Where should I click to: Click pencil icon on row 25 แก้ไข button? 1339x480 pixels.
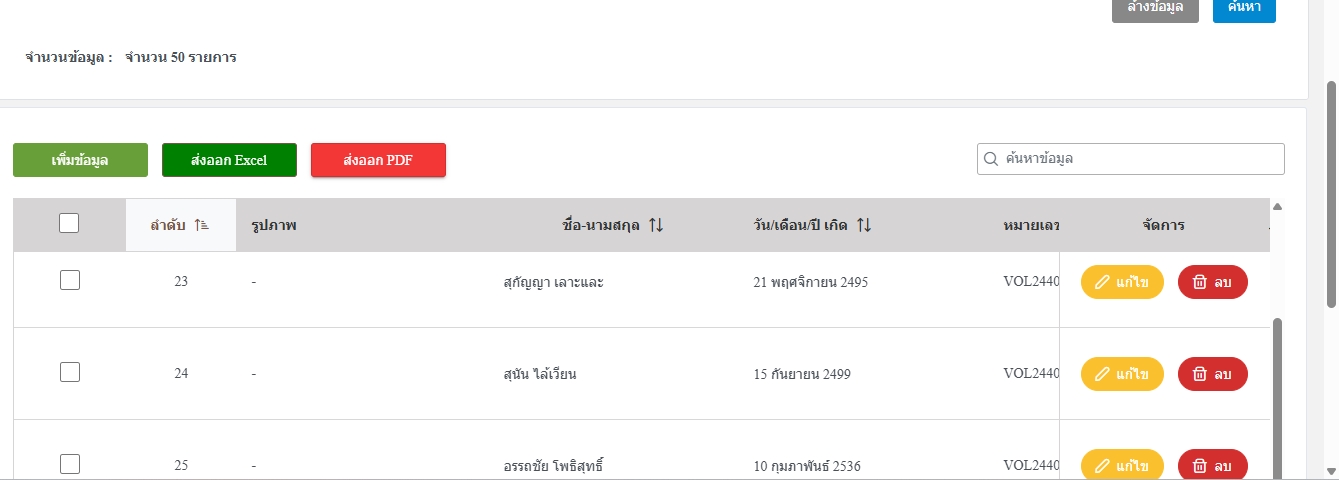pyautogui.click(x=1103, y=466)
